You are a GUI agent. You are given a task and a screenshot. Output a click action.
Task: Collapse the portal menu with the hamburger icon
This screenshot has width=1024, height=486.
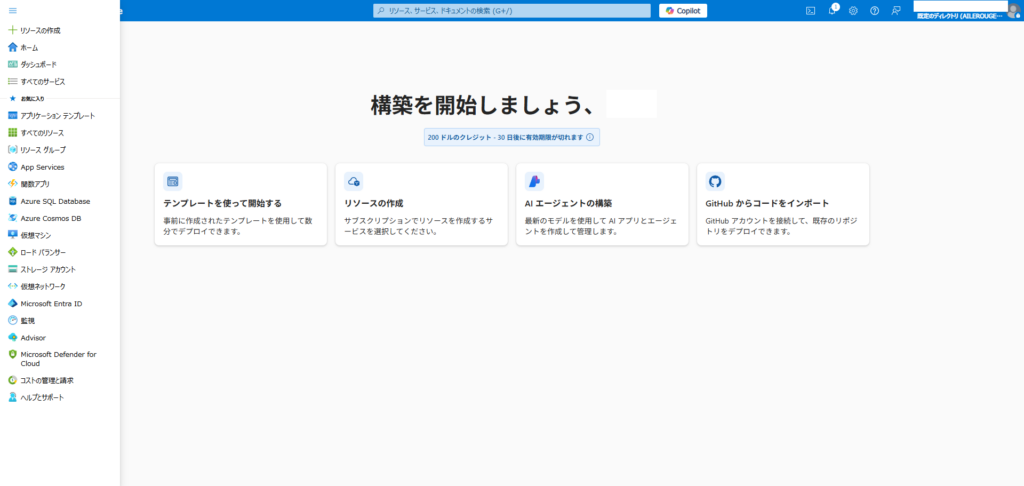click(12, 10)
